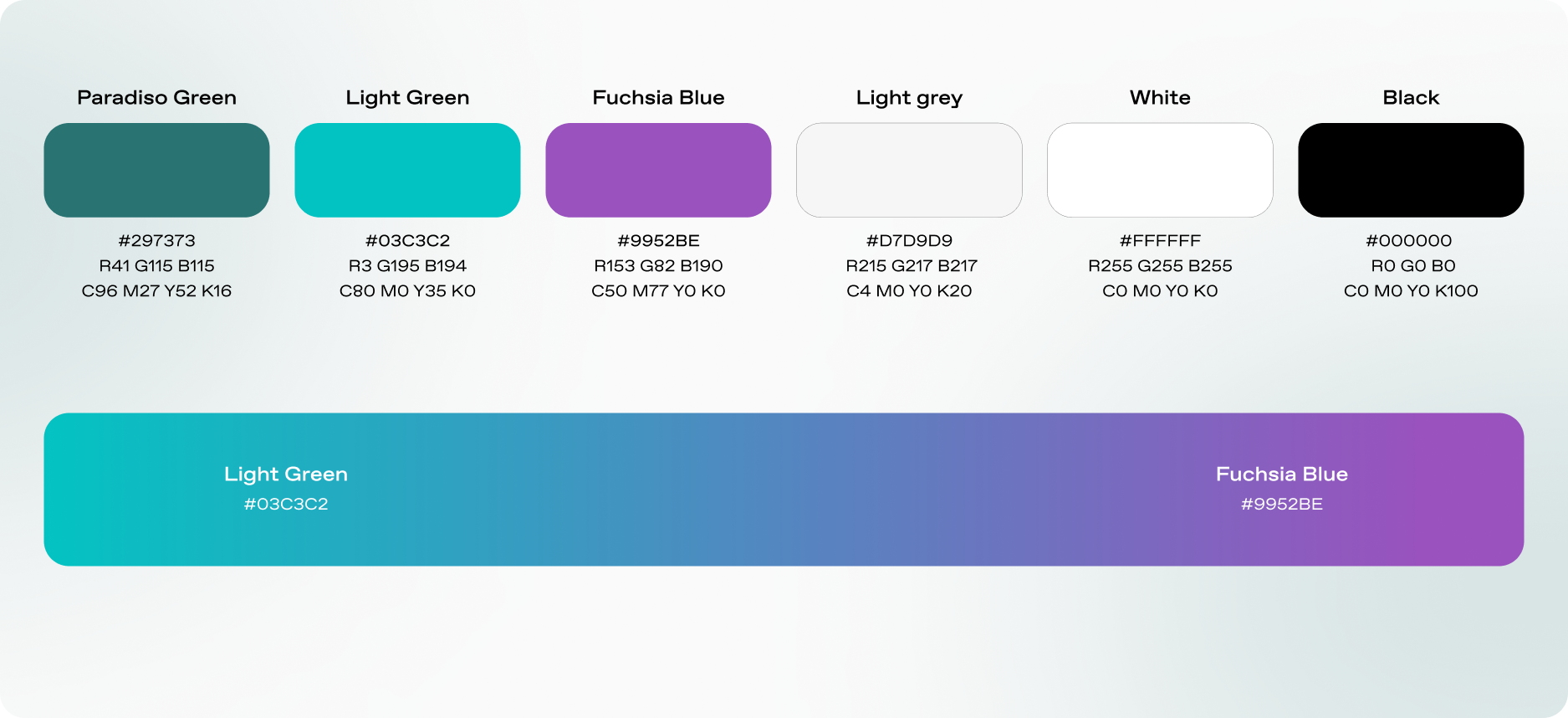Click the C96 M27 Y52 K16 CMYK value
This screenshot has width=1568, height=718.
pos(156,291)
